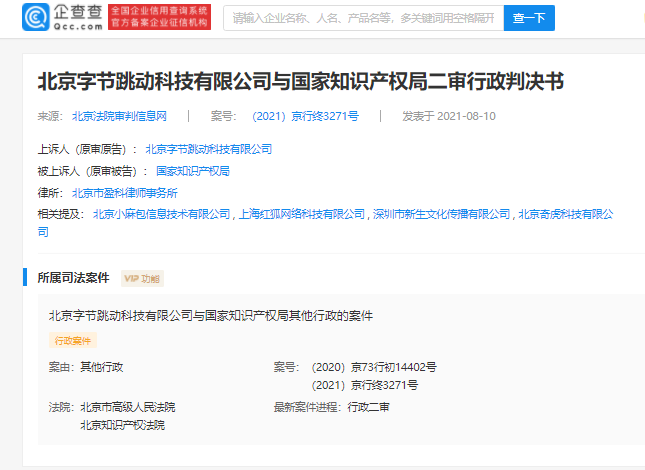The height and width of the screenshot is (470, 645).
Task: Click the red 全国企业信用查询系统 banner
Action: pos(160,17)
